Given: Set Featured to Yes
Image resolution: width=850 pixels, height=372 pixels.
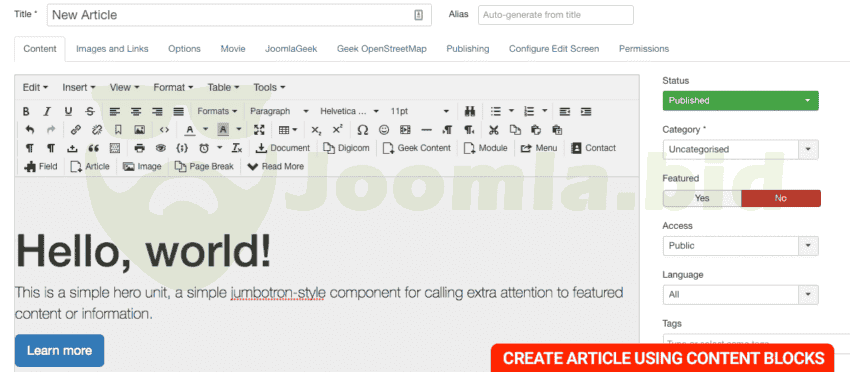Looking at the screenshot, I should [x=702, y=198].
